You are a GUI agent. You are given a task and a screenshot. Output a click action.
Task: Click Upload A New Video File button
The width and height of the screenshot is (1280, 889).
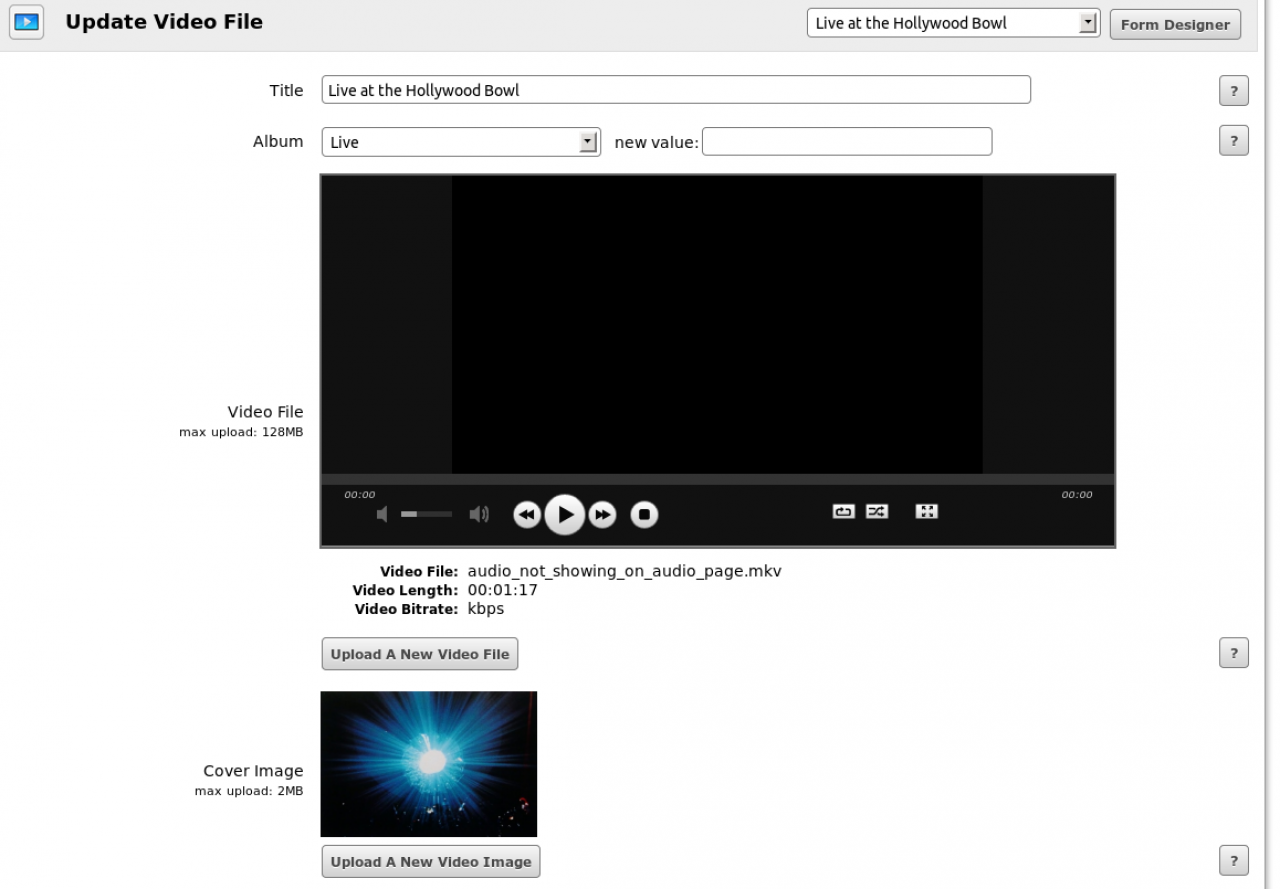tap(420, 654)
